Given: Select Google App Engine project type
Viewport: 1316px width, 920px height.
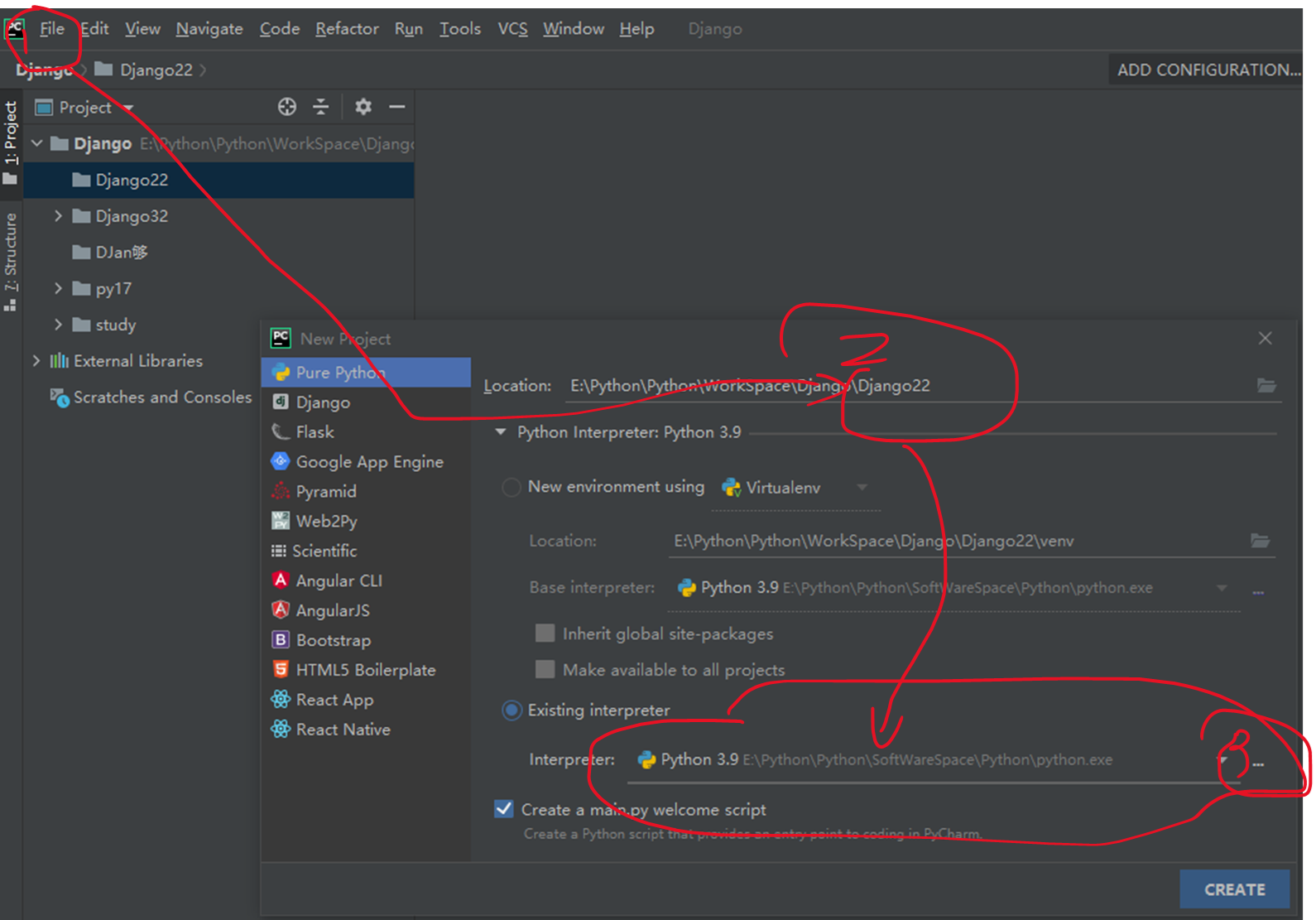Looking at the screenshot, I should click(x=366, y=462).
